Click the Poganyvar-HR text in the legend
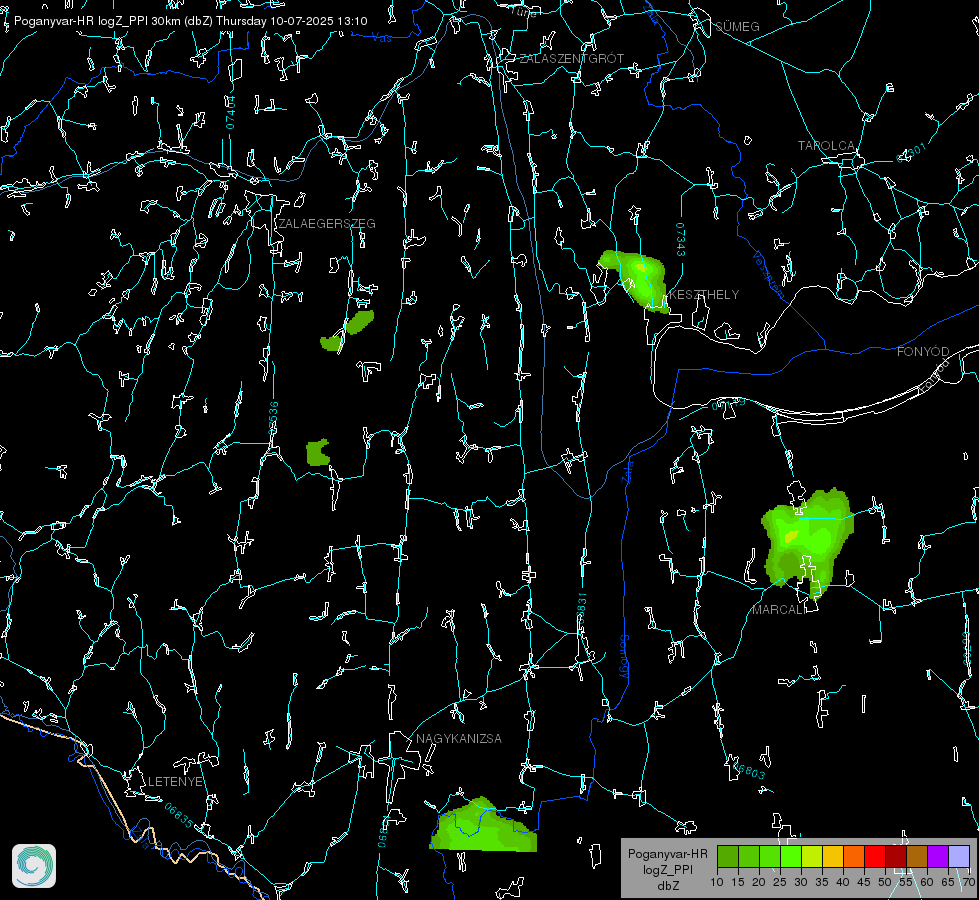This screenshot has width=979, height=900. tap(667, 854)
